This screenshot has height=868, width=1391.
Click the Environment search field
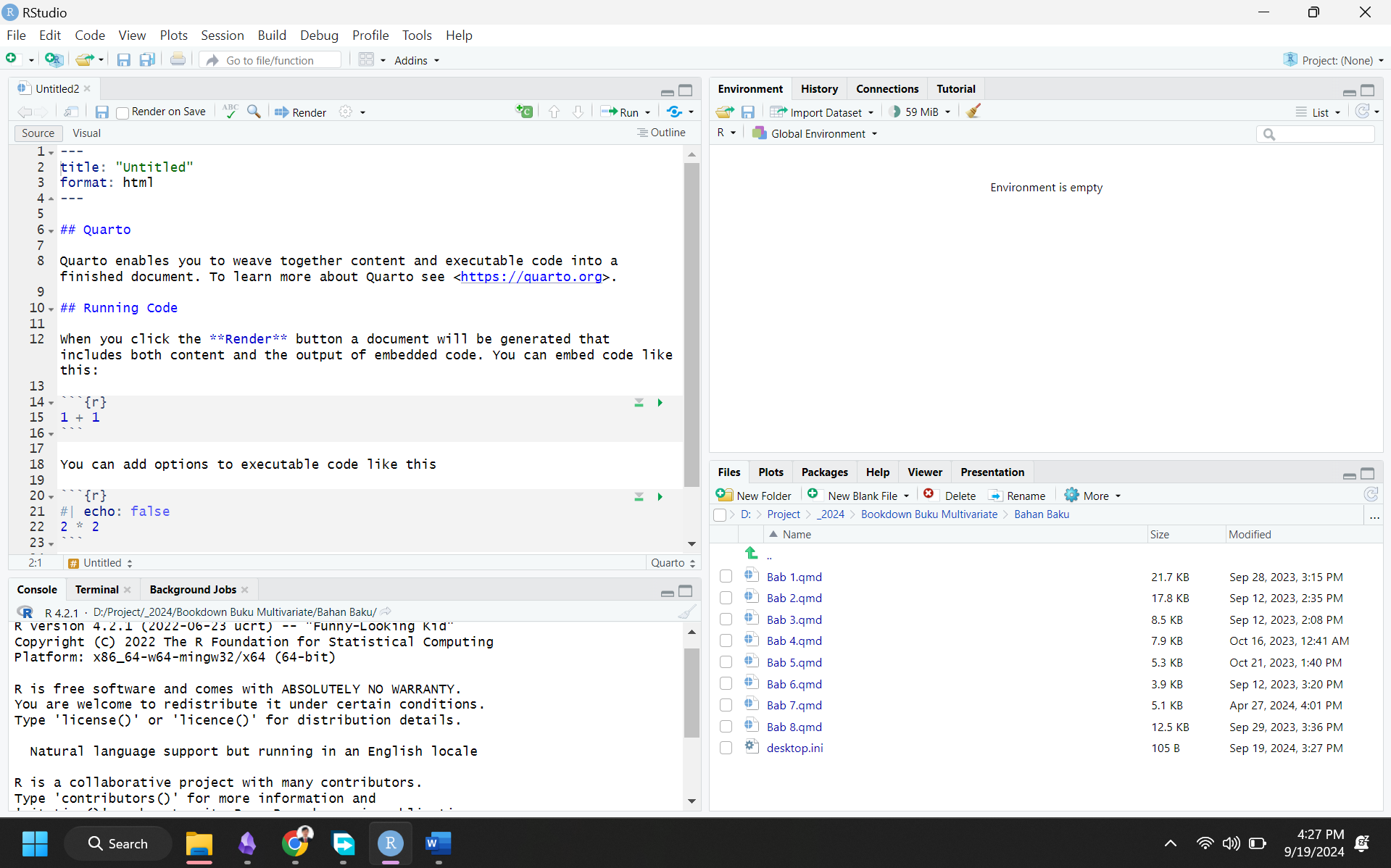coord(1315,134)
